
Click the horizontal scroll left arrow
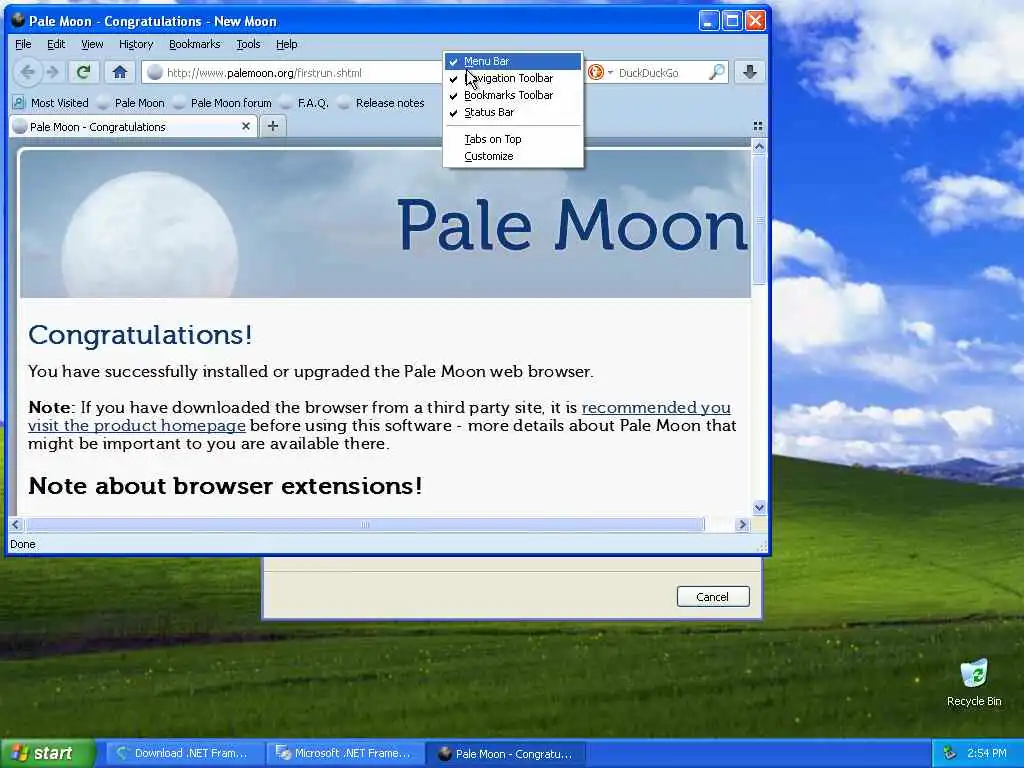coord(16,524)
